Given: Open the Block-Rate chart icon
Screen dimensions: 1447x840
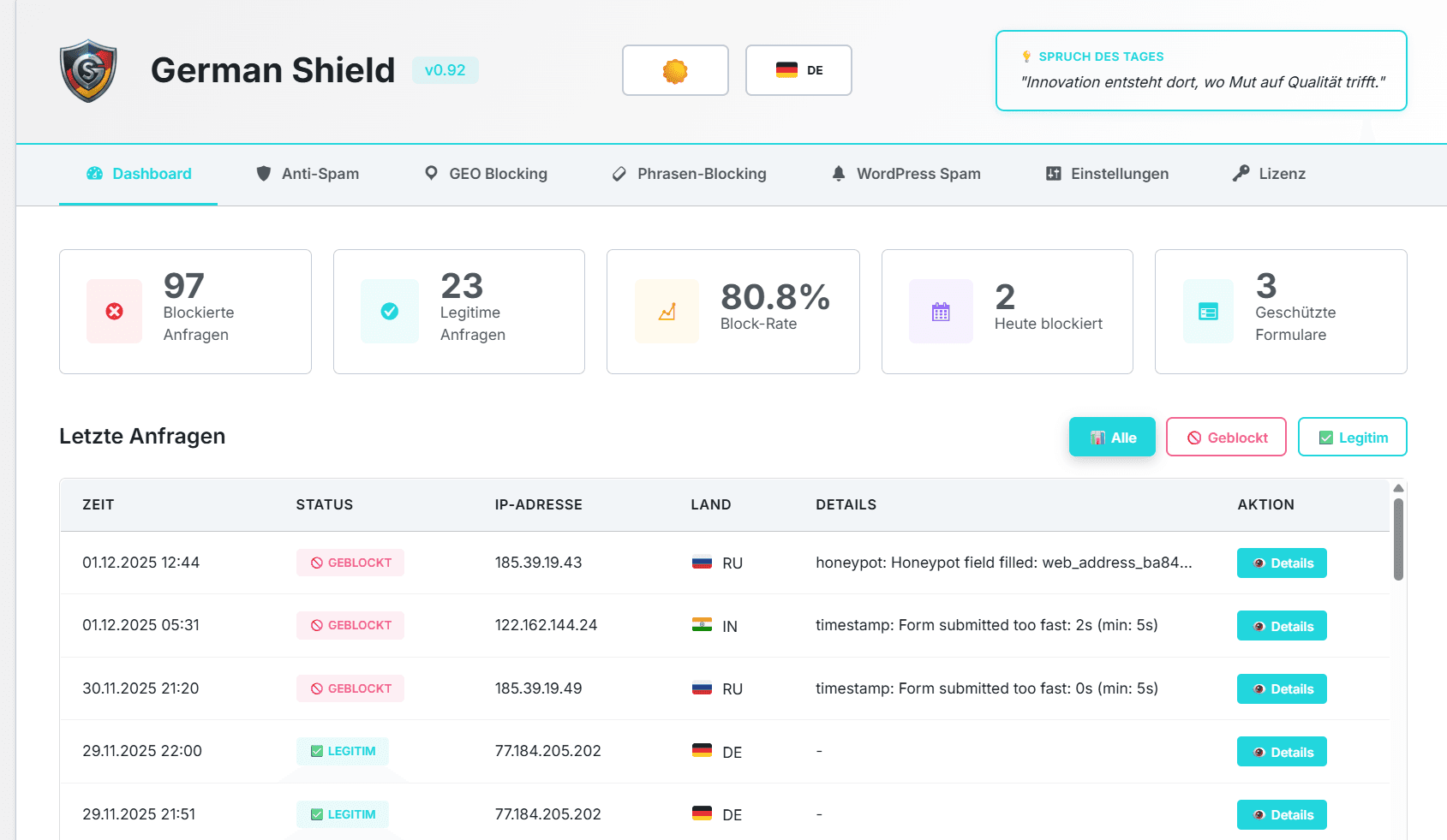Looking at the screenshot, I should pyautogui.click(x=667, y=311).
